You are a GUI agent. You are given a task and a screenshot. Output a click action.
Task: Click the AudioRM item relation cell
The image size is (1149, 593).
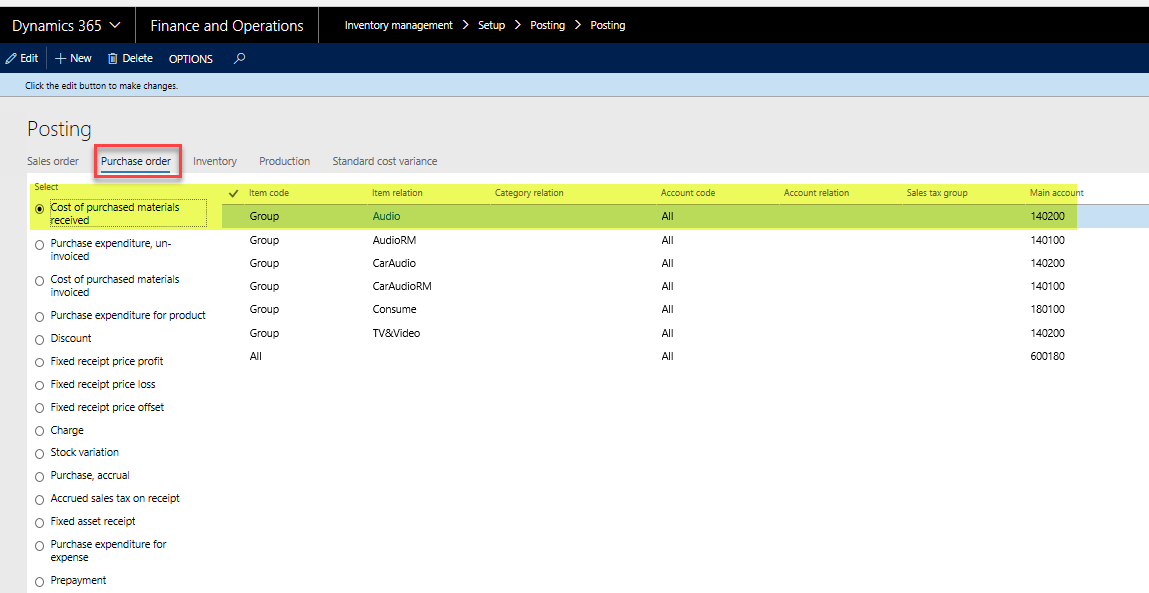[x=394, y=240]
